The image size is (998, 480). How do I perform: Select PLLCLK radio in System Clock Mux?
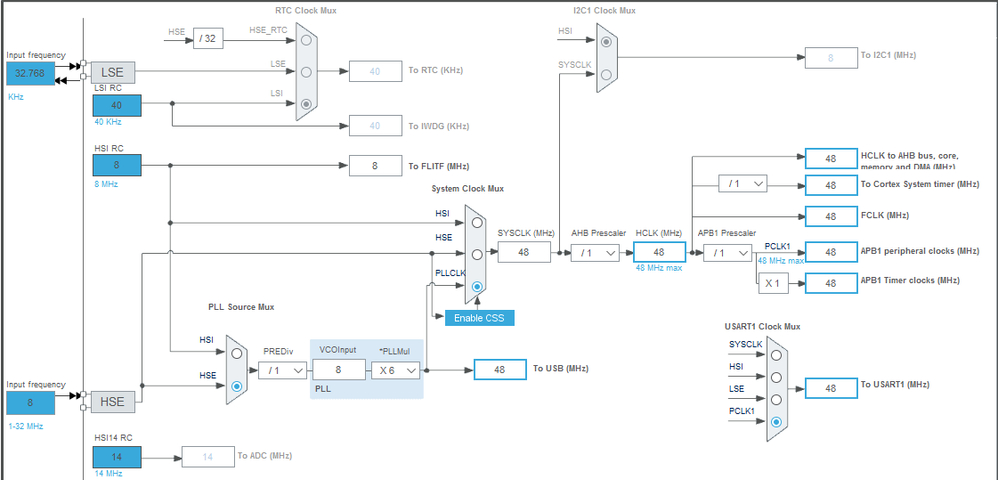(x=477, y=286)
